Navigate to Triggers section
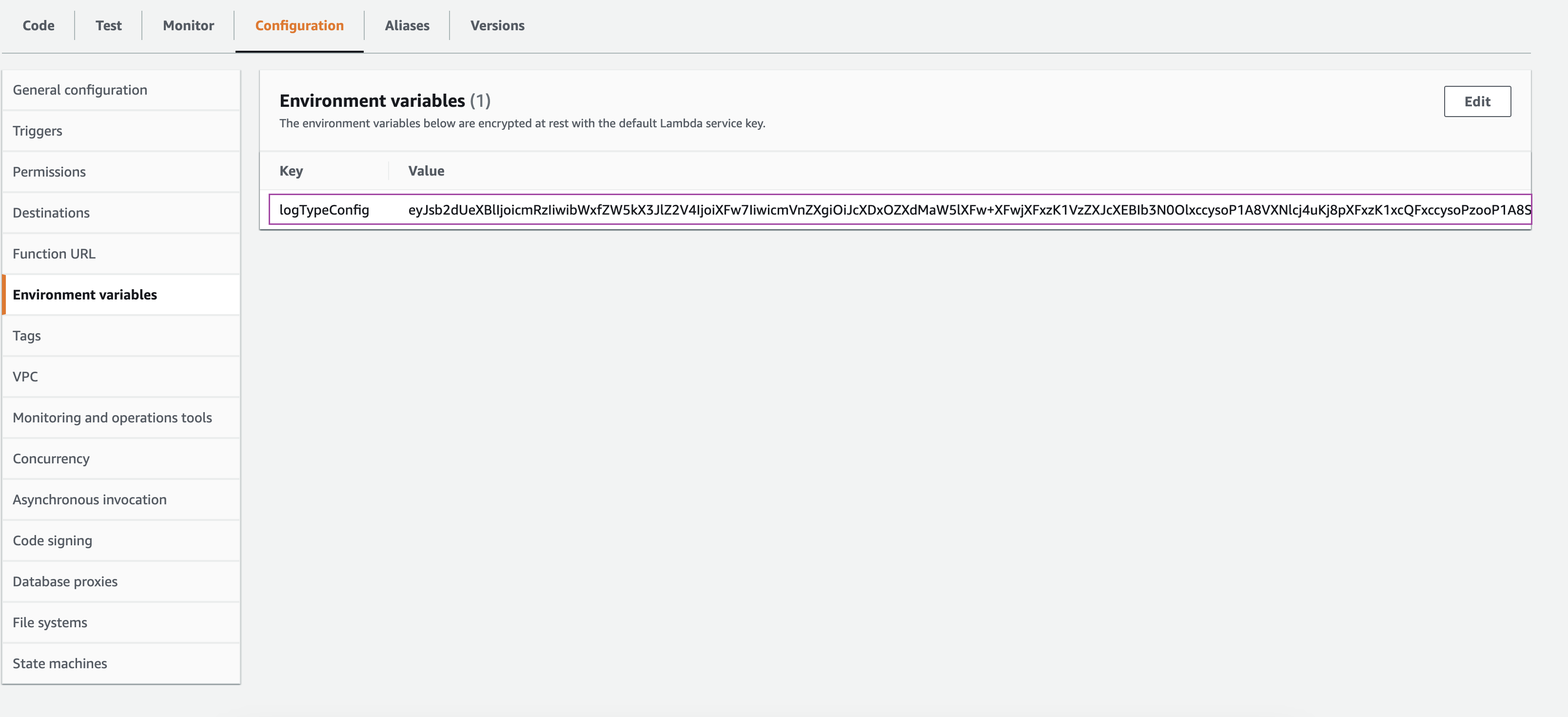This screenshot has width=1568, height=717. 37,130
